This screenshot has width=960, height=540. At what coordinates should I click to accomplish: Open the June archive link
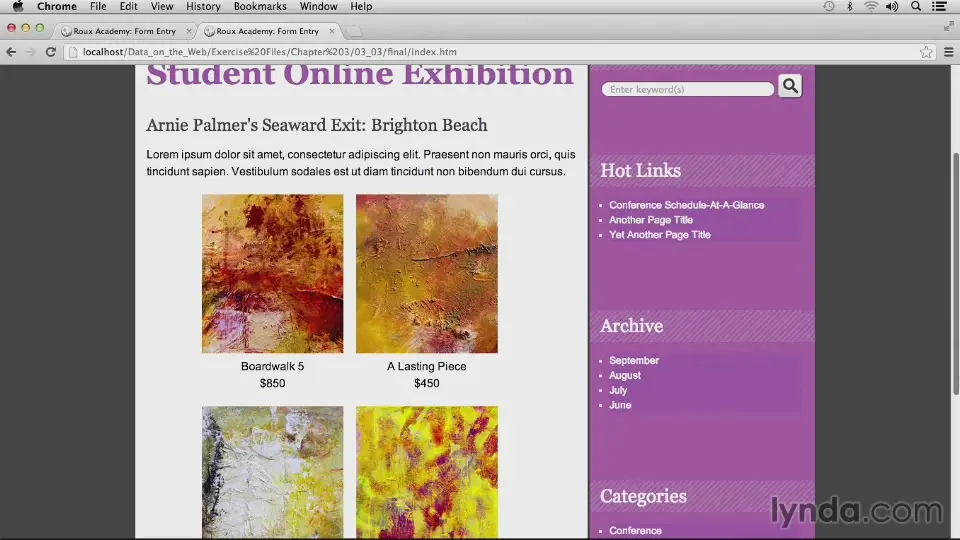(620, 405)
